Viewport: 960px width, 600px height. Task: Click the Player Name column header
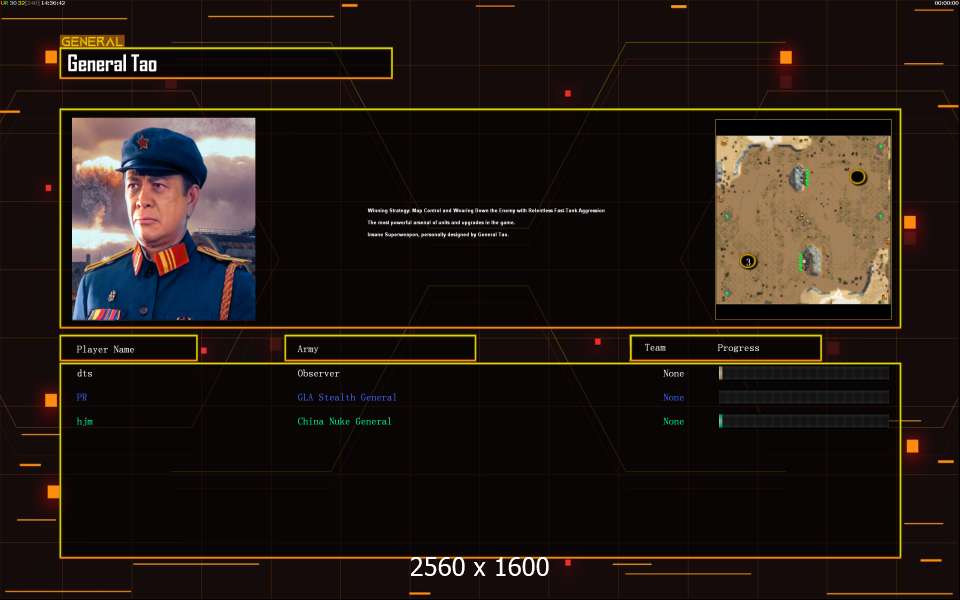[x=128, y=349]
